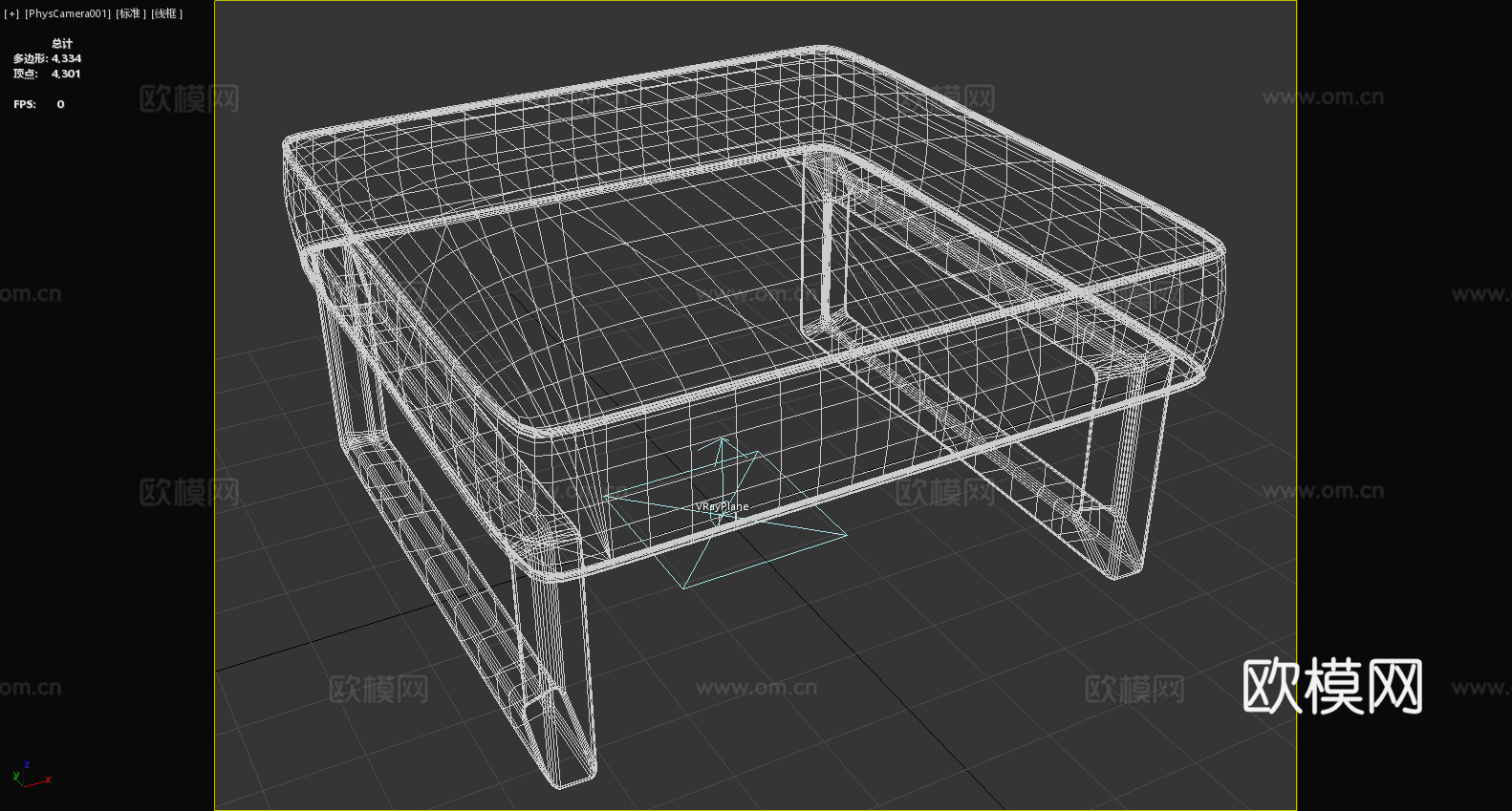The height and width of the screenshot is (811, 1512).
Task: Click the 总计 statistics heading
Action: pos(62,43)
